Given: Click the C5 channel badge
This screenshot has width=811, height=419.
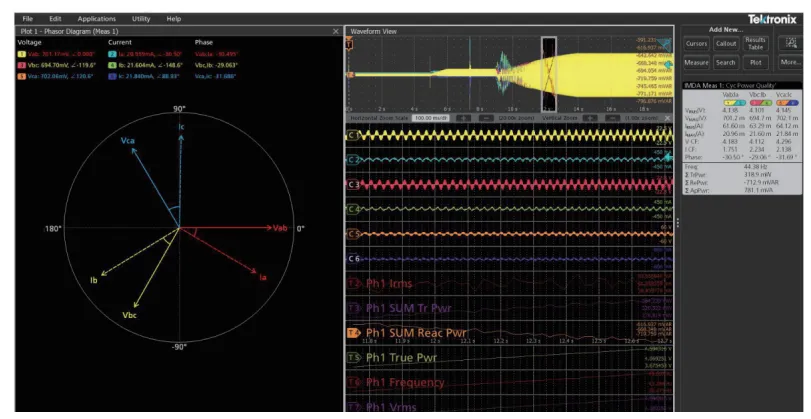Looking at the screenshot, I should 352,233.
